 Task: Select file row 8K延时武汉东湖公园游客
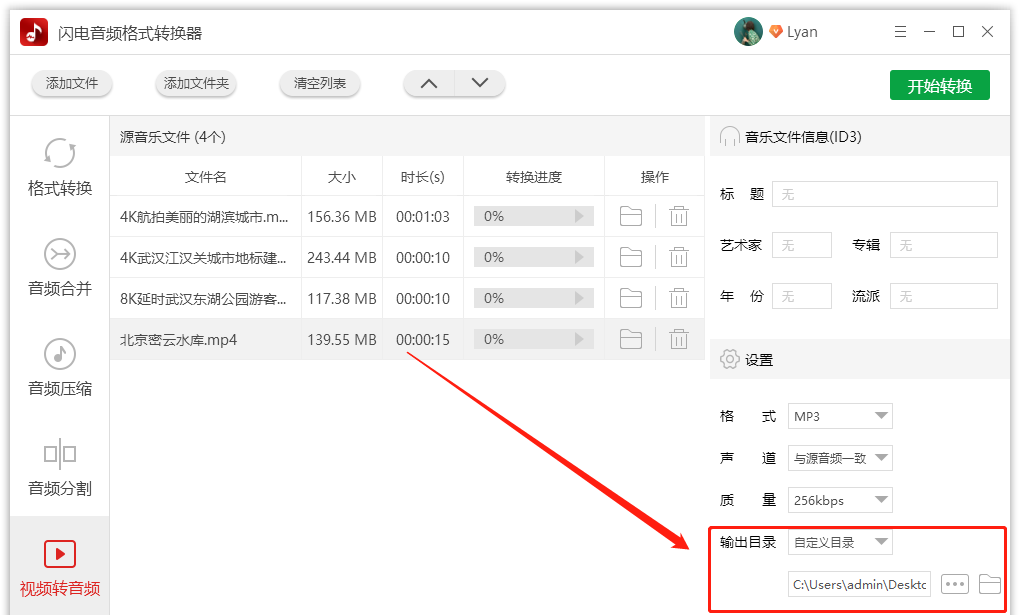(407, 298)
